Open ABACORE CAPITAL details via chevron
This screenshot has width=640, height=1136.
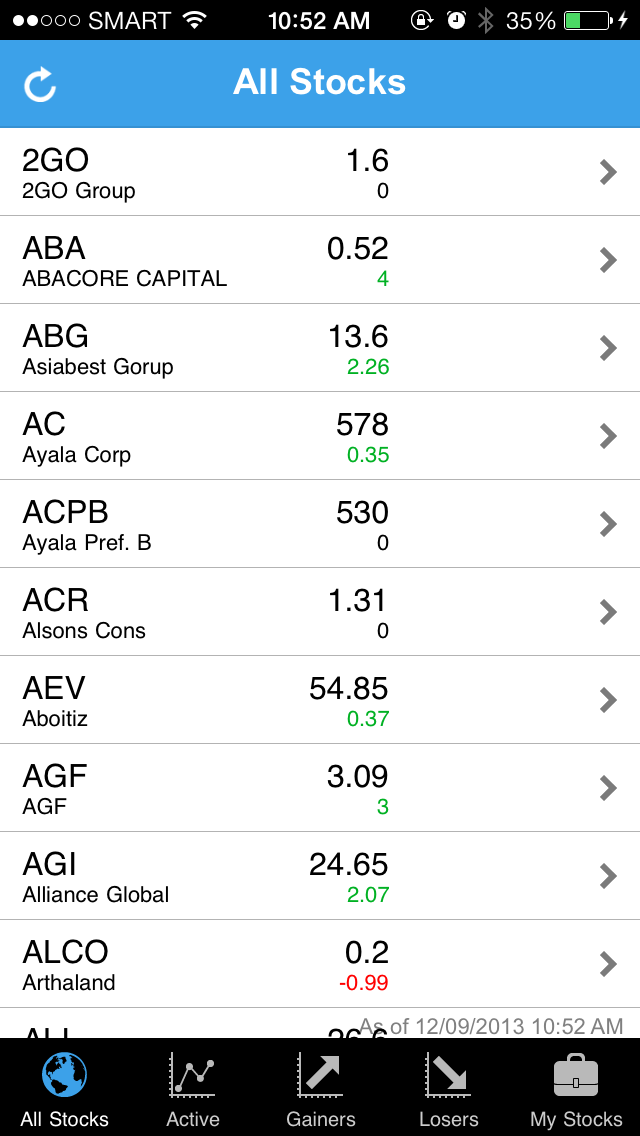(x=607, y=261)
